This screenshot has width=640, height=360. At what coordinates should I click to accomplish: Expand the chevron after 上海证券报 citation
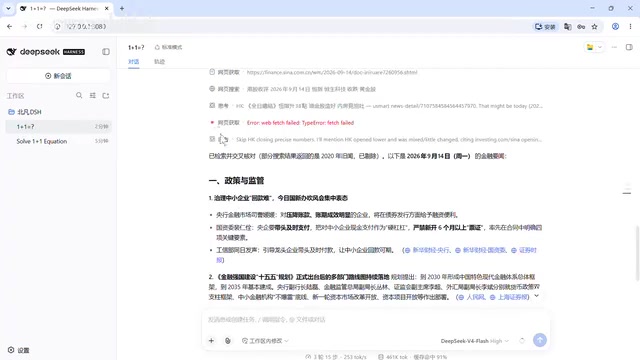537,296
